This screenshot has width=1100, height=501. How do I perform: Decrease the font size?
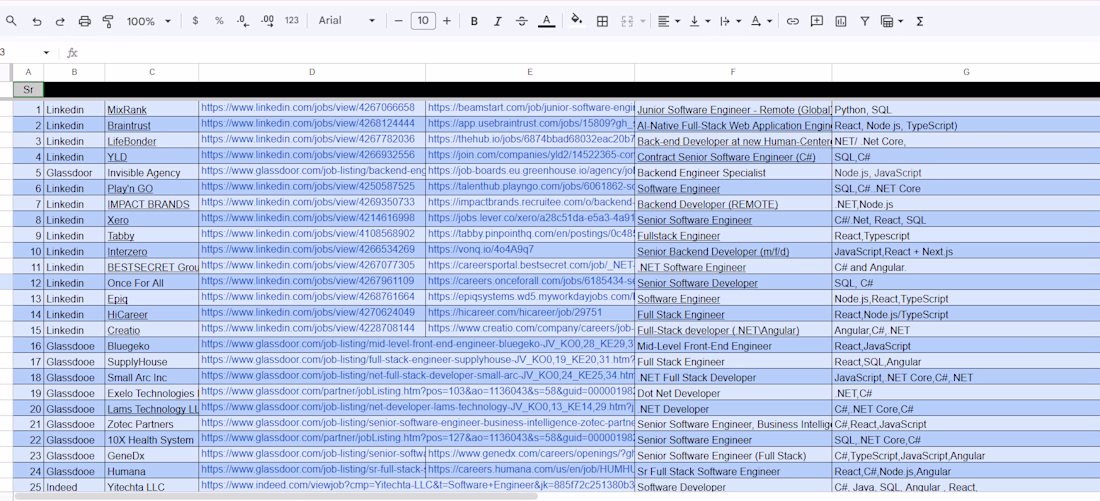(x=398, y=21)
